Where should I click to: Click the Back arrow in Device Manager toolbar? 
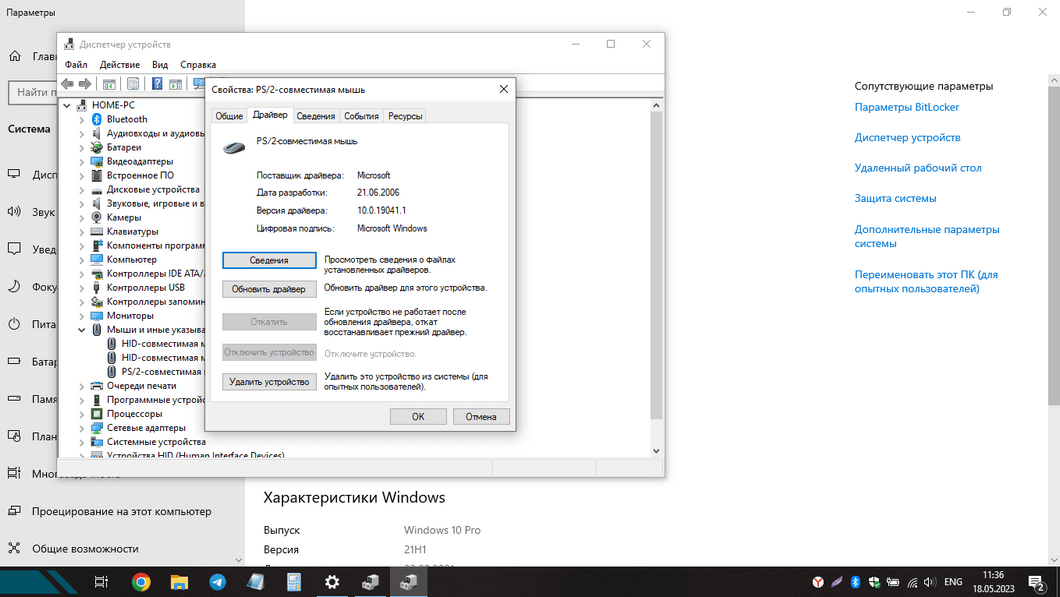(67, 85)
